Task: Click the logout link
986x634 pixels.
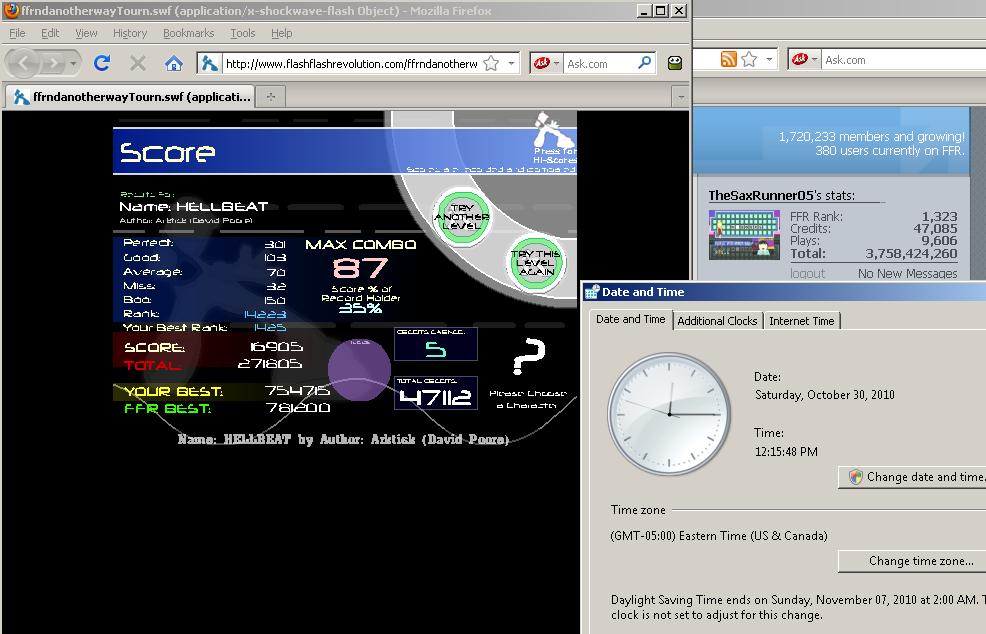Action: click(807, 274)
